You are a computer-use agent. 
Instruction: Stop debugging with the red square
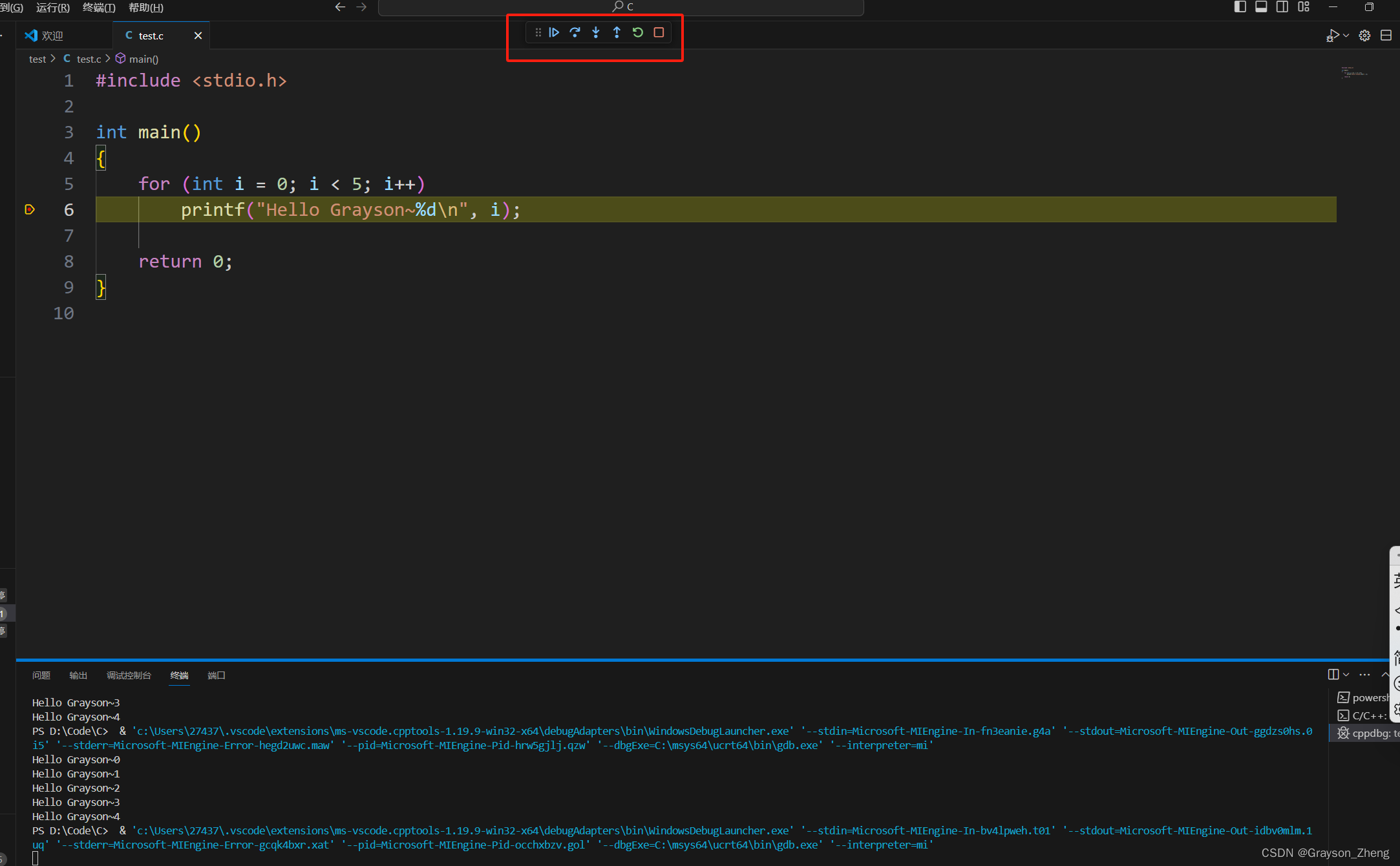[659, 32]
